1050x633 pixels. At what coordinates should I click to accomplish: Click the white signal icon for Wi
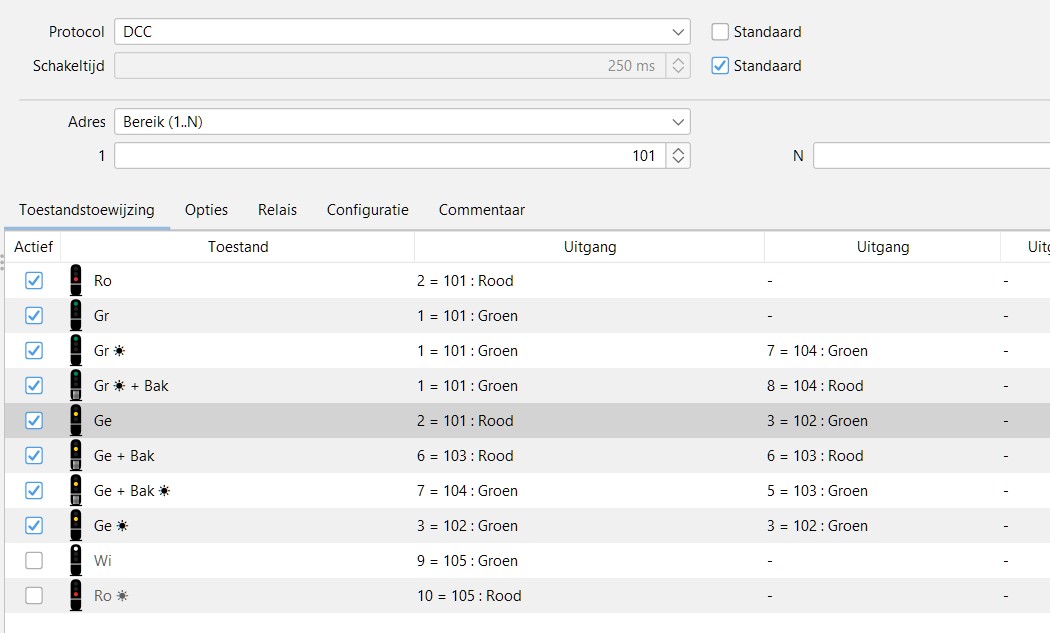pyautogui.click(x=76, y=561)
